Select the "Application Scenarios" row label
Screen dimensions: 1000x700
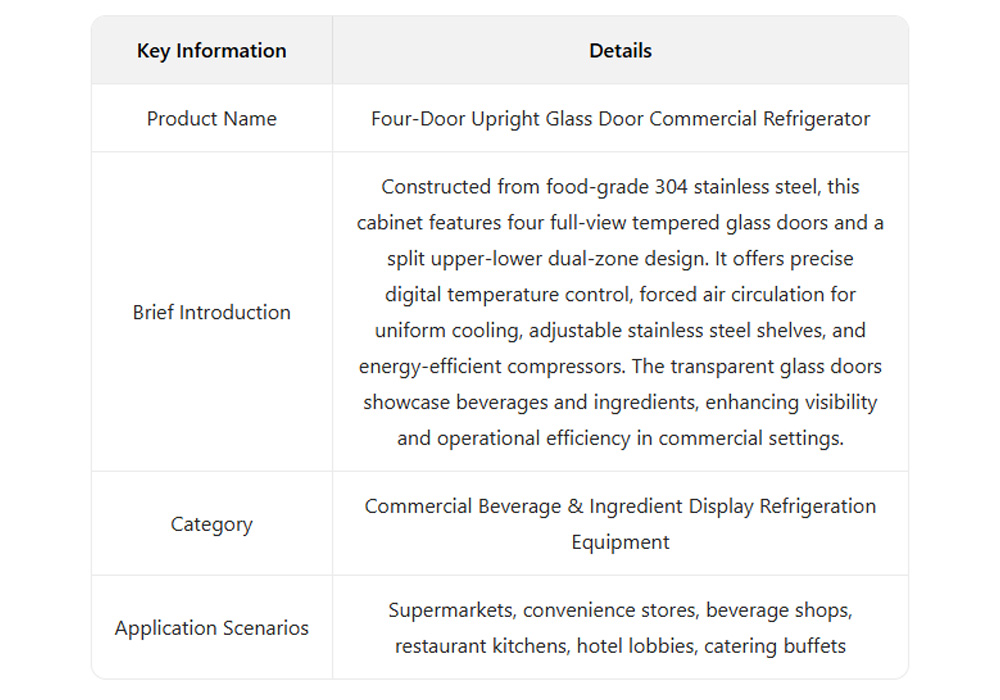211,628
